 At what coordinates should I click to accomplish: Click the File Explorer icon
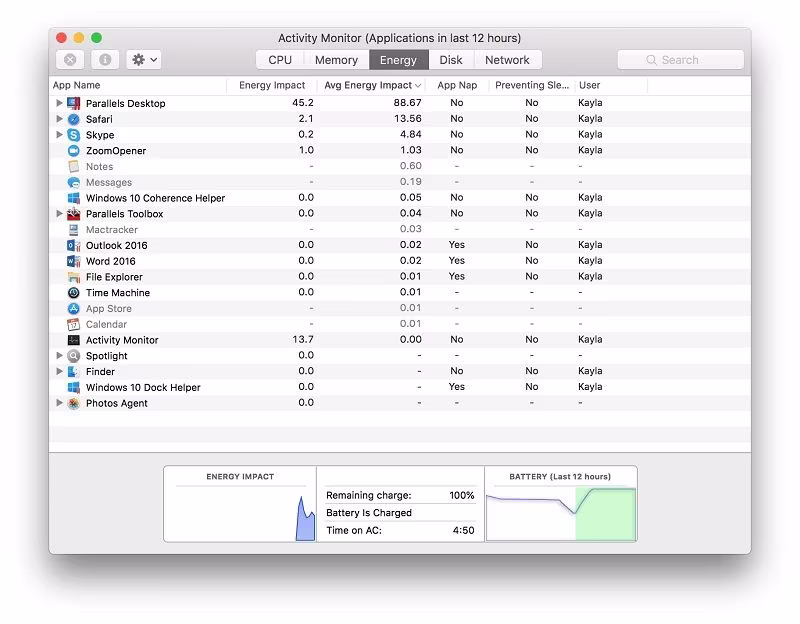(73, 277)
